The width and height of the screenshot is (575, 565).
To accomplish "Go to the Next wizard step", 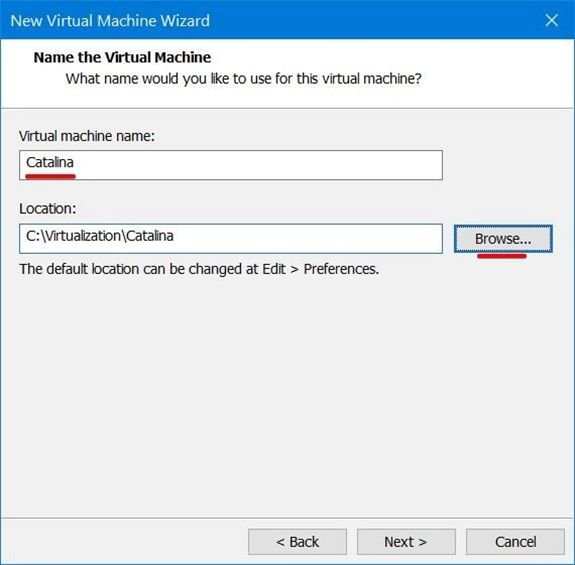I will coord(406,542).
